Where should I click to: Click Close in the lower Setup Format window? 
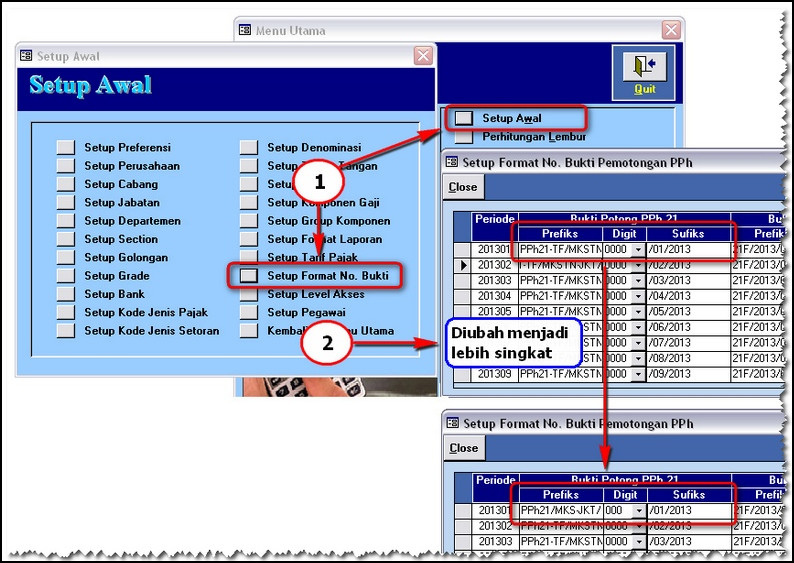pyautogui.click(x=463, y=448)
